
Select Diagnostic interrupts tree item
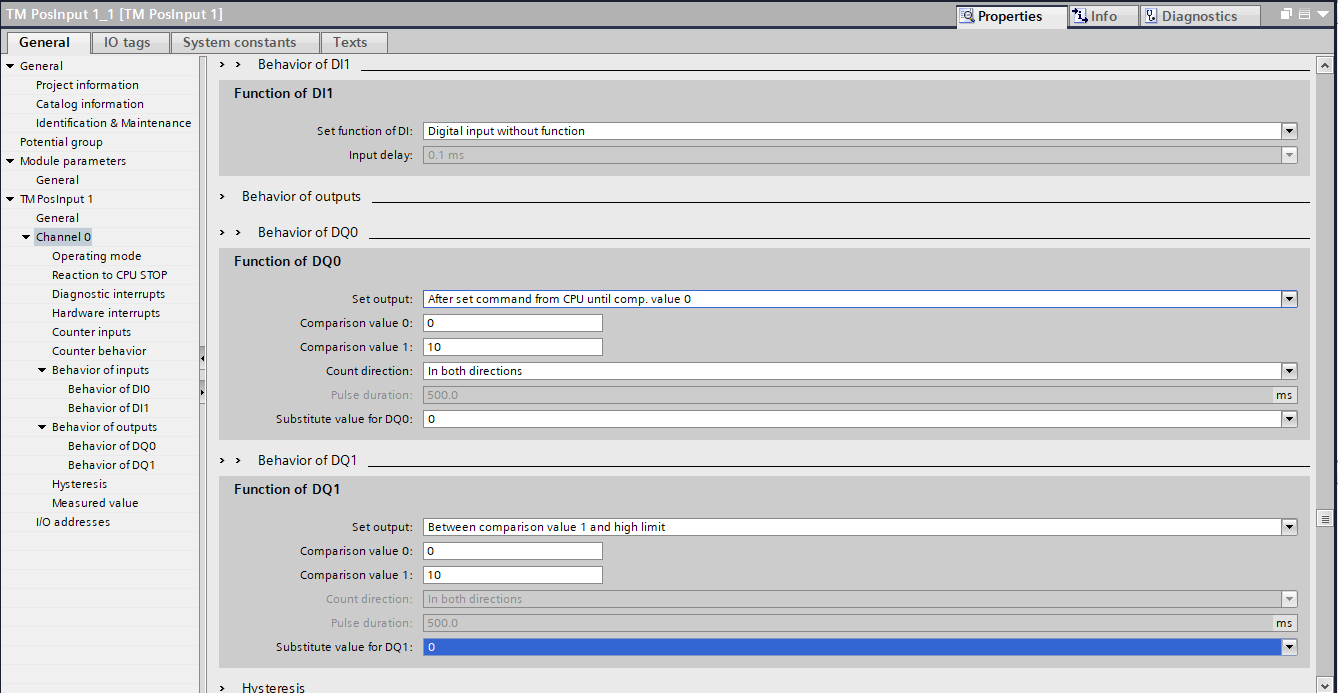coord(109,294)
